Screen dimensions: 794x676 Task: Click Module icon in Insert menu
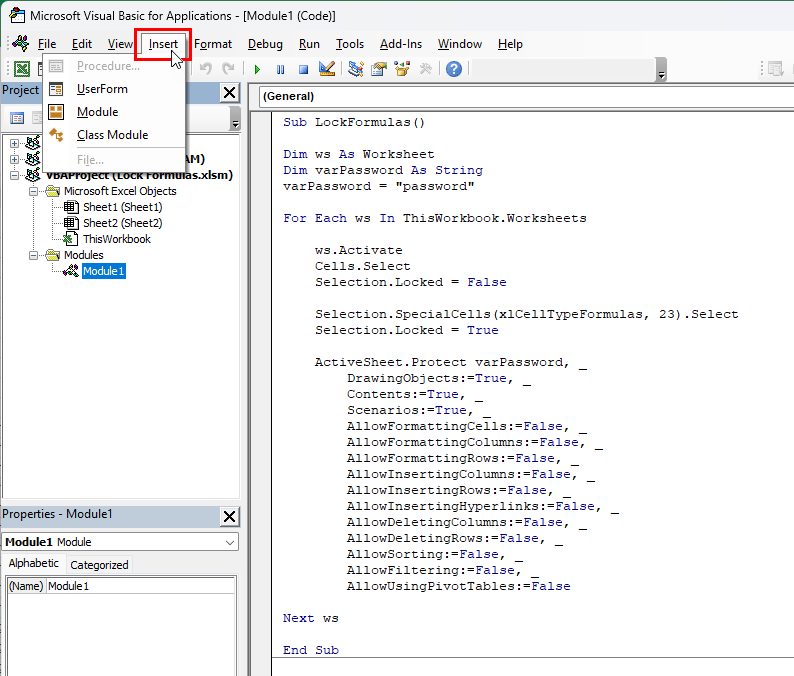pos(56,112)
